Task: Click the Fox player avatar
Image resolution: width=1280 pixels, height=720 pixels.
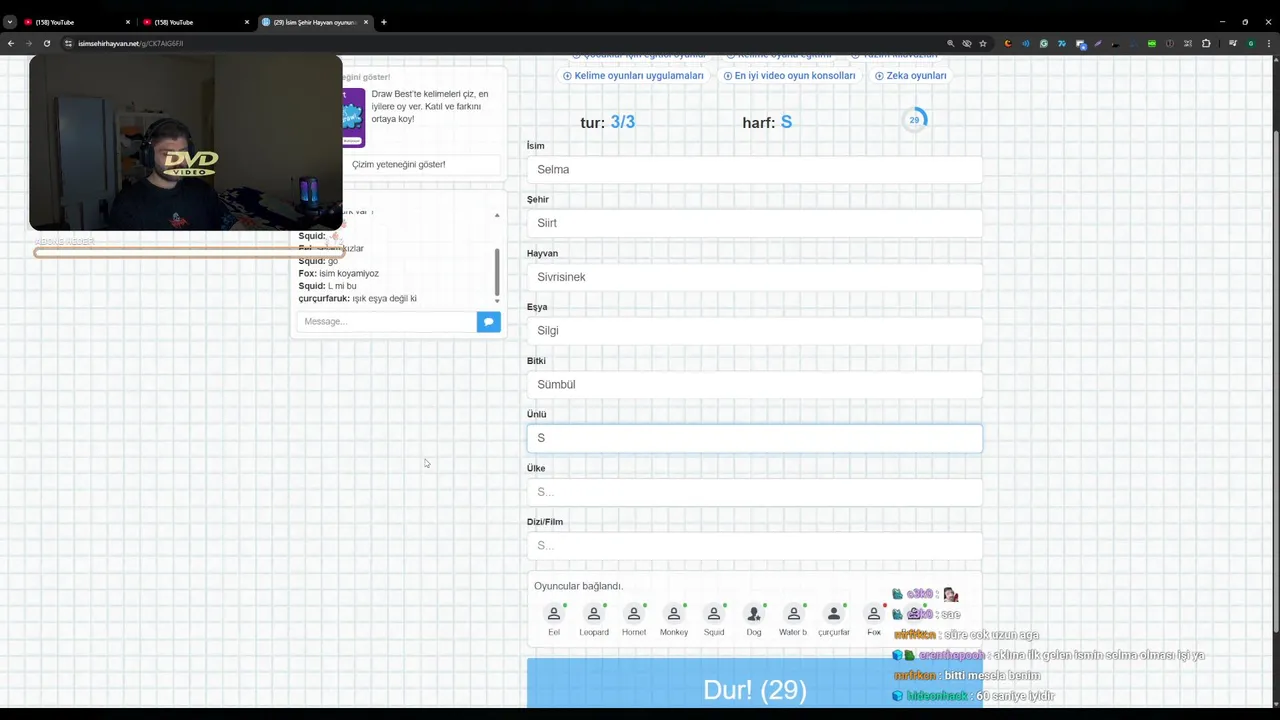Action: pyautogui.click(x=874, y=614)
